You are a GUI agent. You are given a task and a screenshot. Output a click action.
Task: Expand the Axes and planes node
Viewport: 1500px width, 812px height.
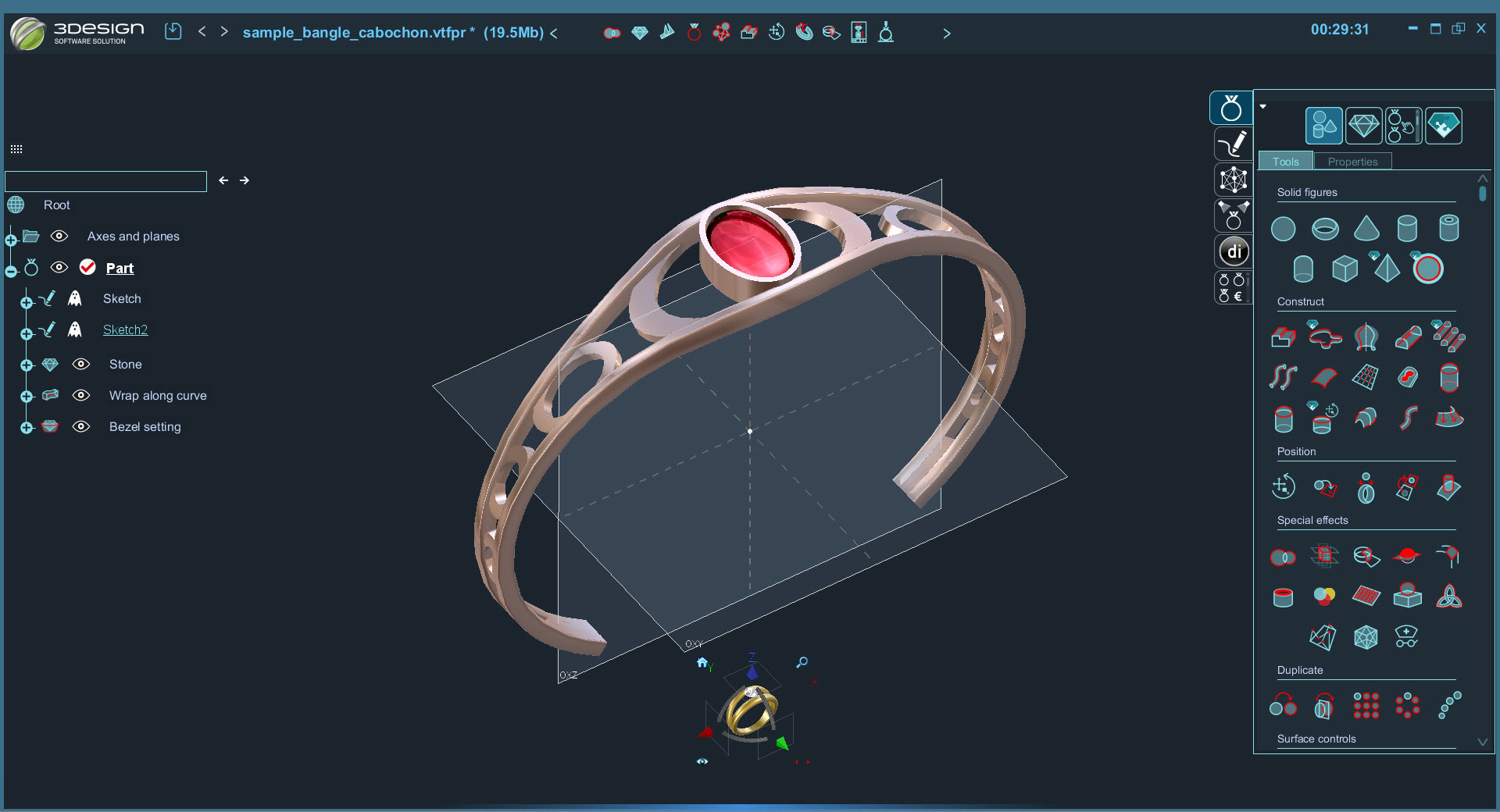[x=11, y=240]
